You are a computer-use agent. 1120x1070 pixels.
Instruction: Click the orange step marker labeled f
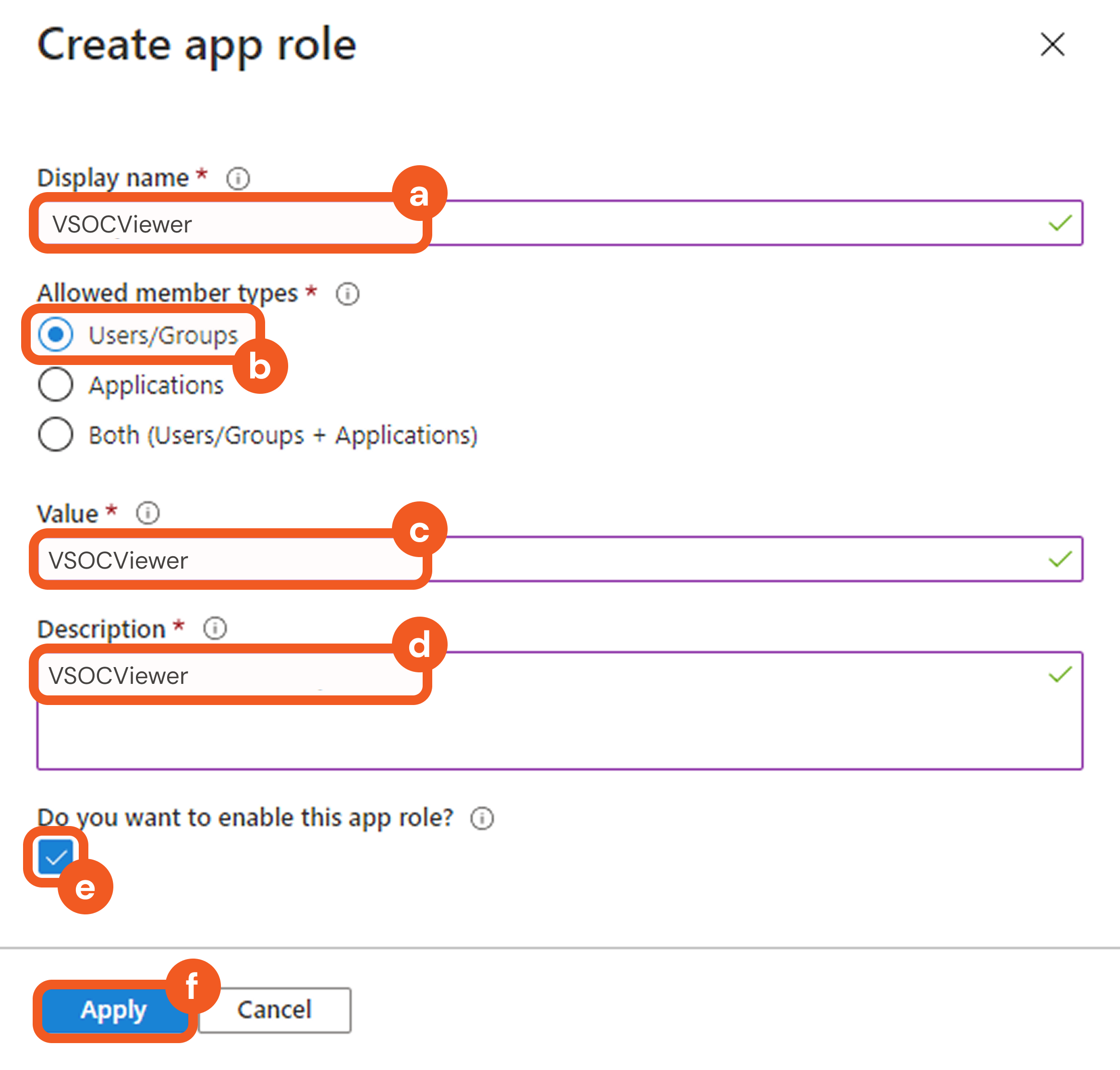click(x=193, y=985)
